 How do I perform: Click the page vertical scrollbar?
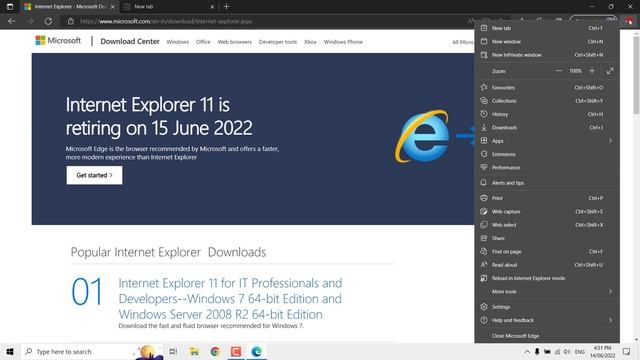pyautogui.click(x=636, y=75)
